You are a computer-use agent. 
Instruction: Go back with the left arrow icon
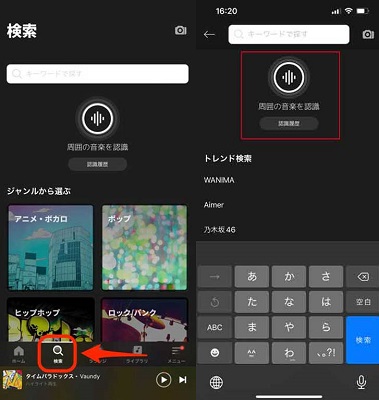click(209, 34)
